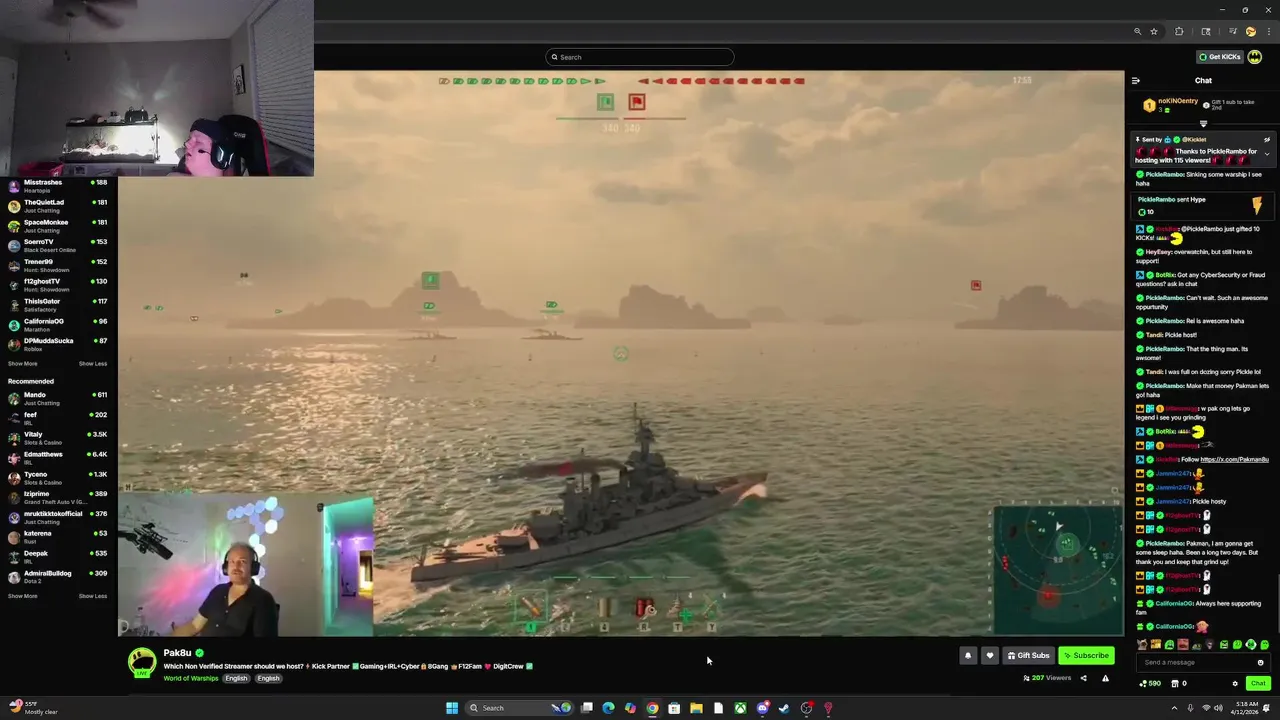The image size is (1280, 720).
Task: Open Vitaly recommended channel
Action: [x=58, y=438]
